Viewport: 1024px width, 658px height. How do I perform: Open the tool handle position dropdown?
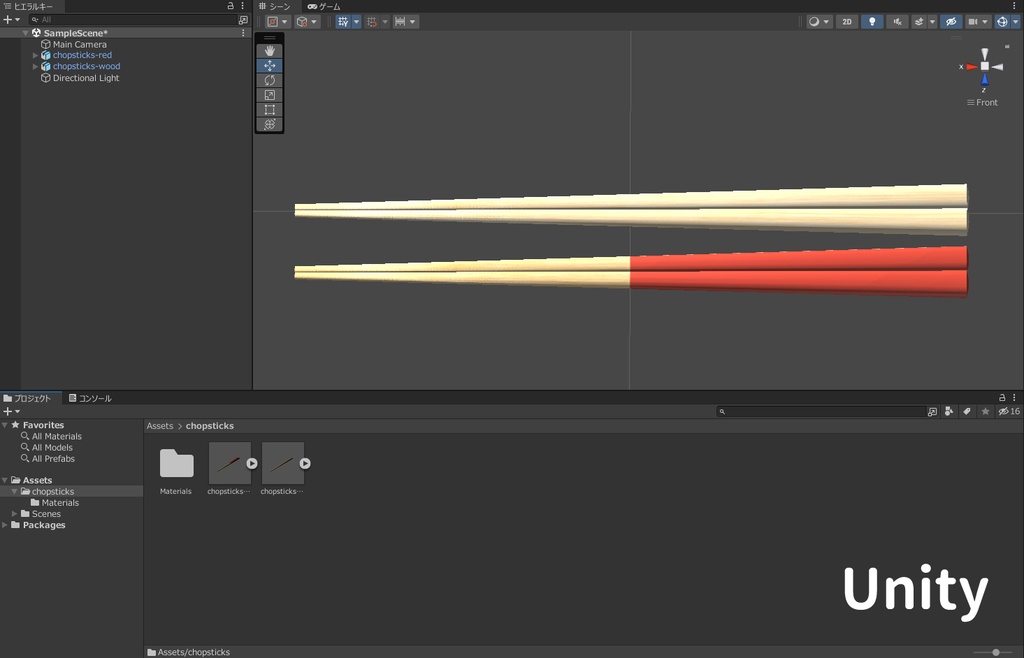(x=278, y=22)
